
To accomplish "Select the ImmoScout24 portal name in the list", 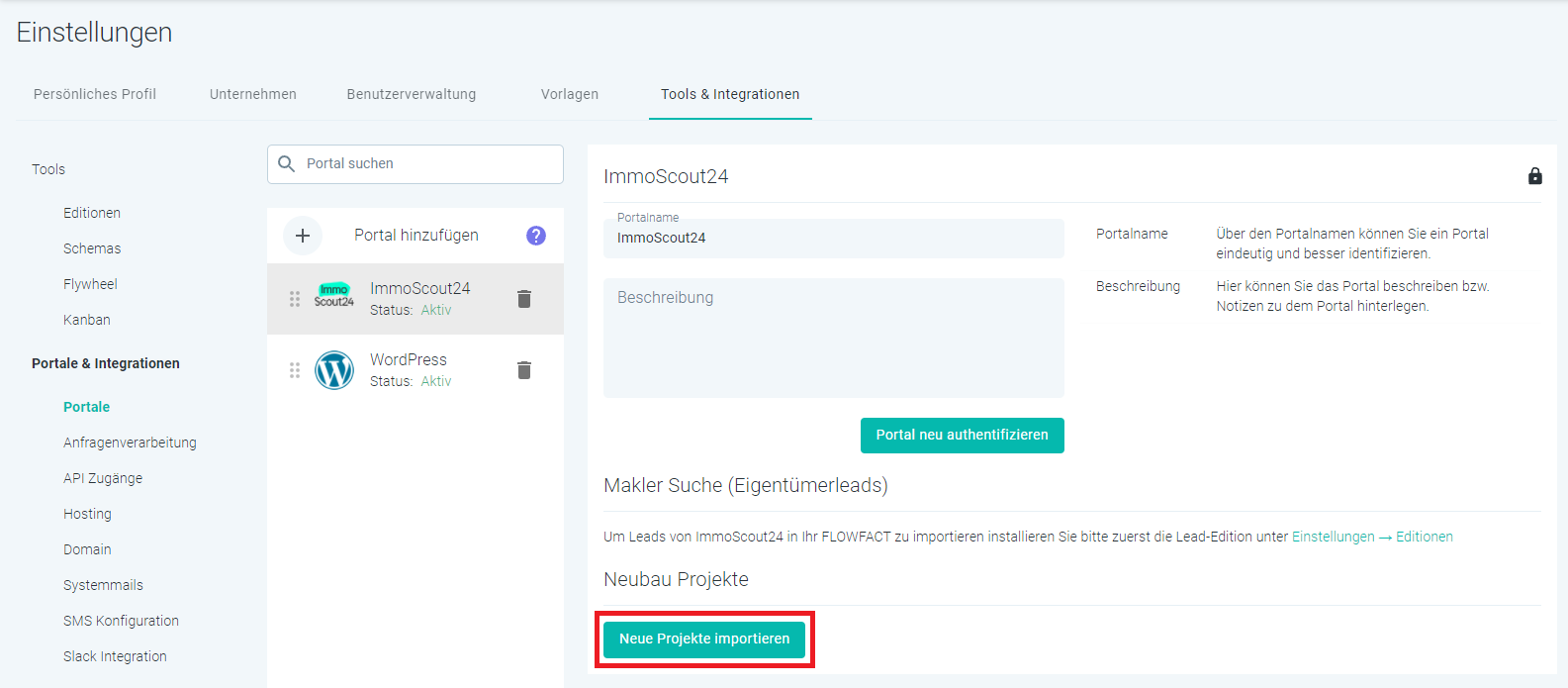I will coord(420,288).
